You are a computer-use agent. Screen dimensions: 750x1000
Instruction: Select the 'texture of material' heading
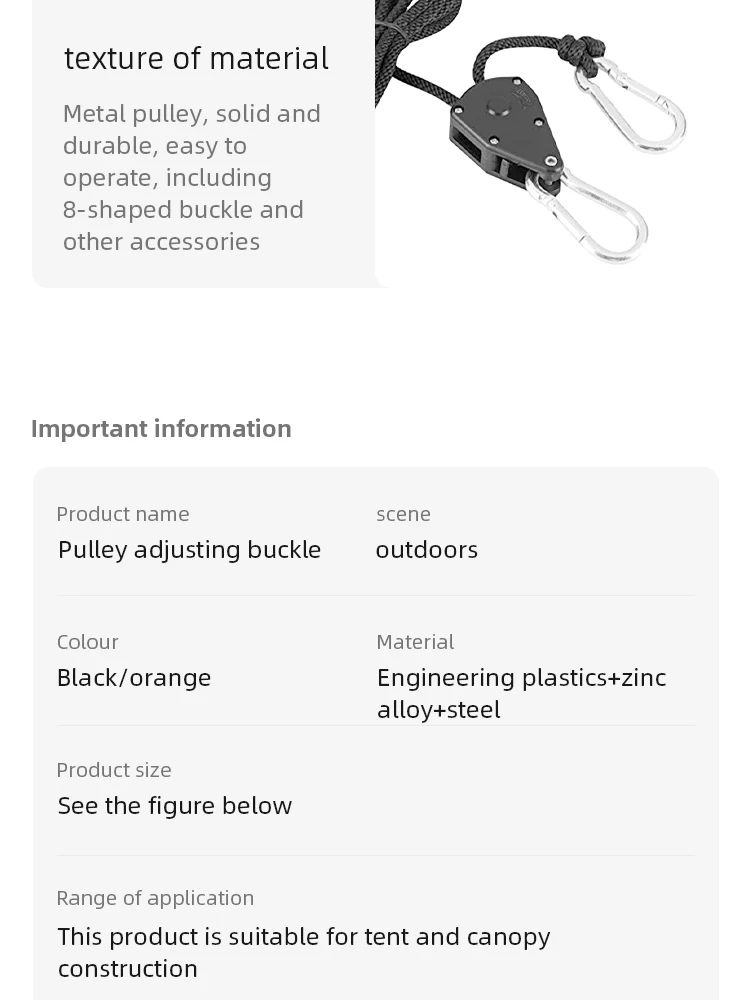tap(196, 58)
